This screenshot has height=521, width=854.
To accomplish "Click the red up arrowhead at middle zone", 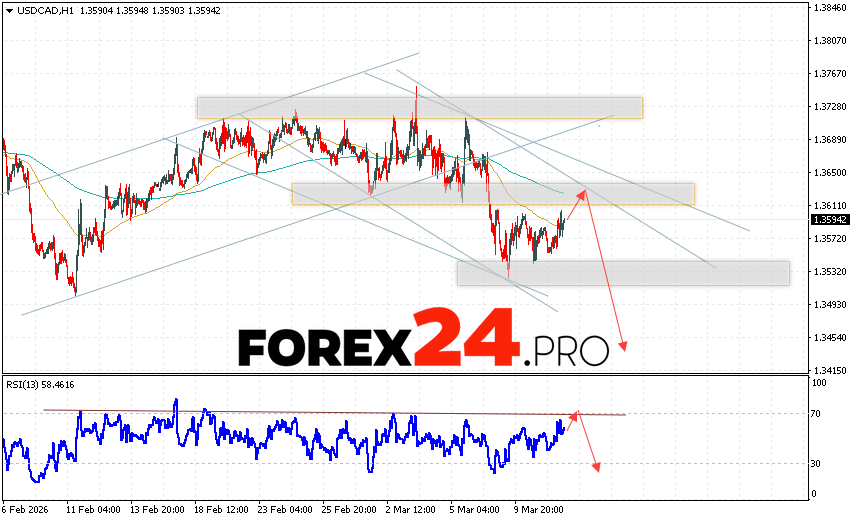I will 584,193.
